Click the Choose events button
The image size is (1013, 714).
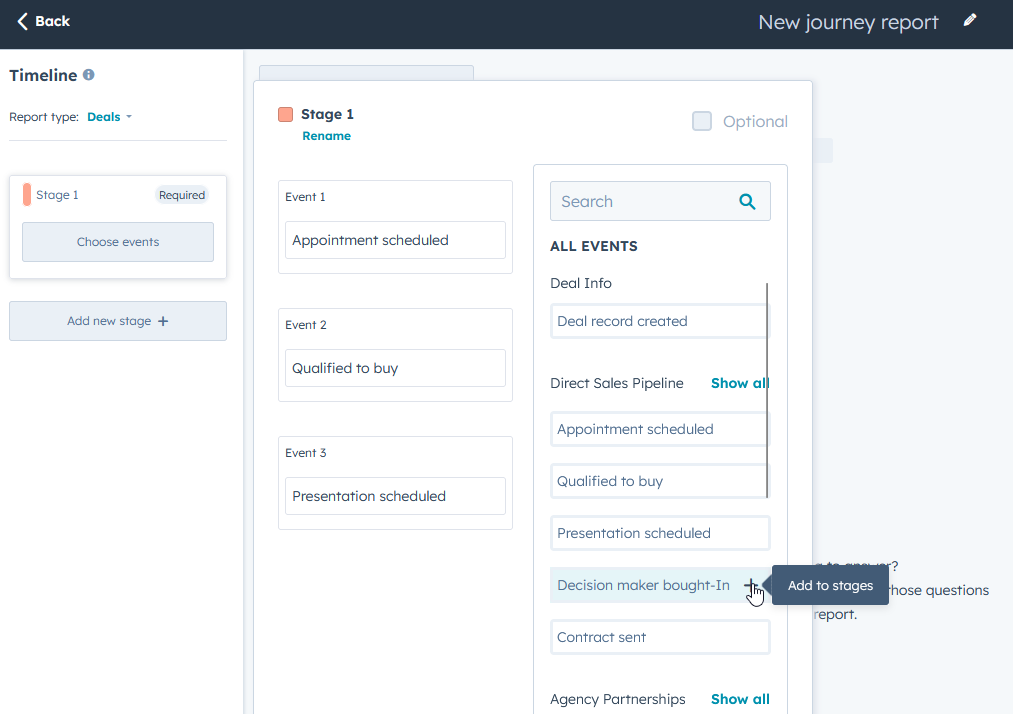pos(117,241)
